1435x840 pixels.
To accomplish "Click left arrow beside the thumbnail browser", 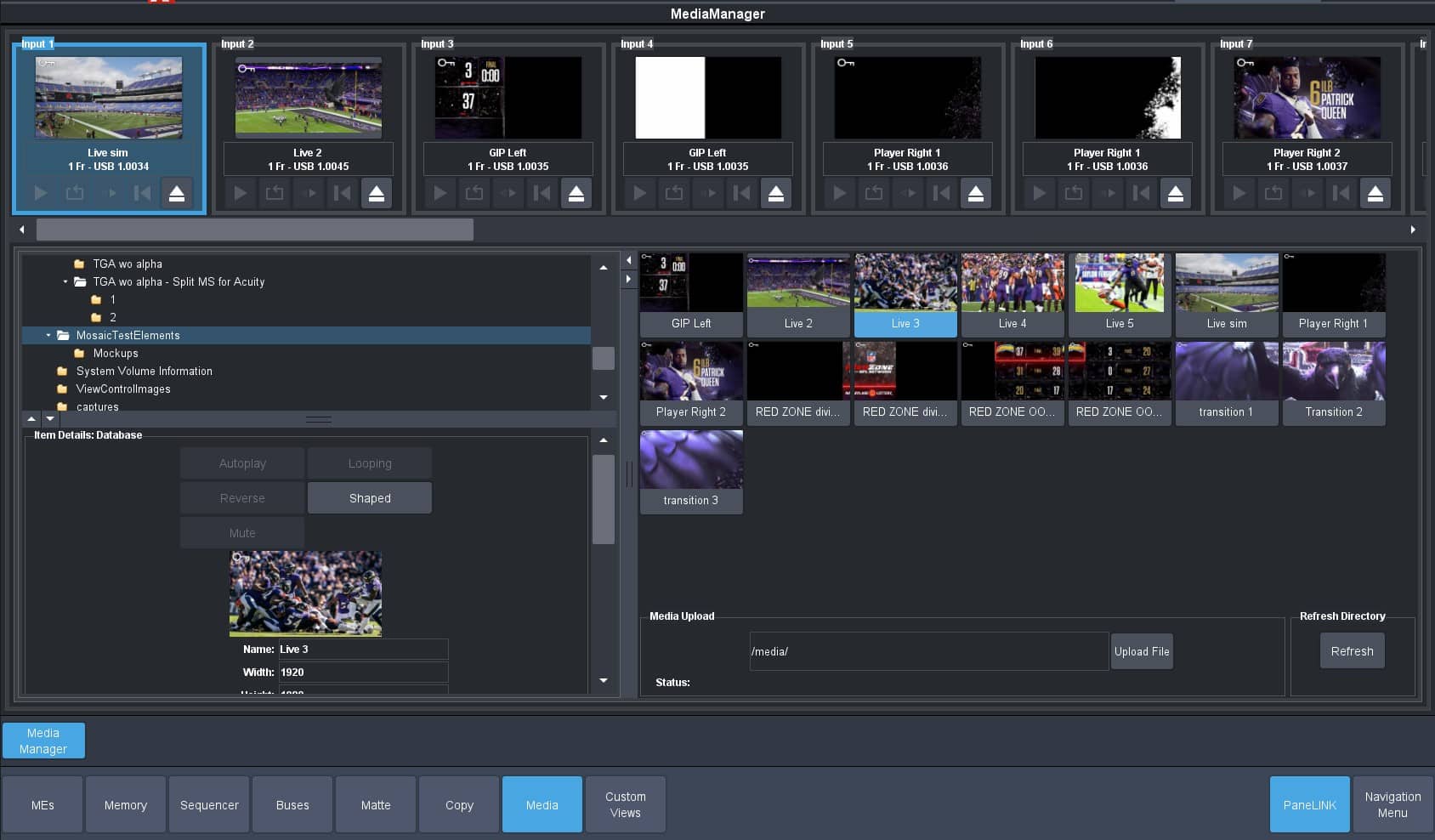I will 629,260.
